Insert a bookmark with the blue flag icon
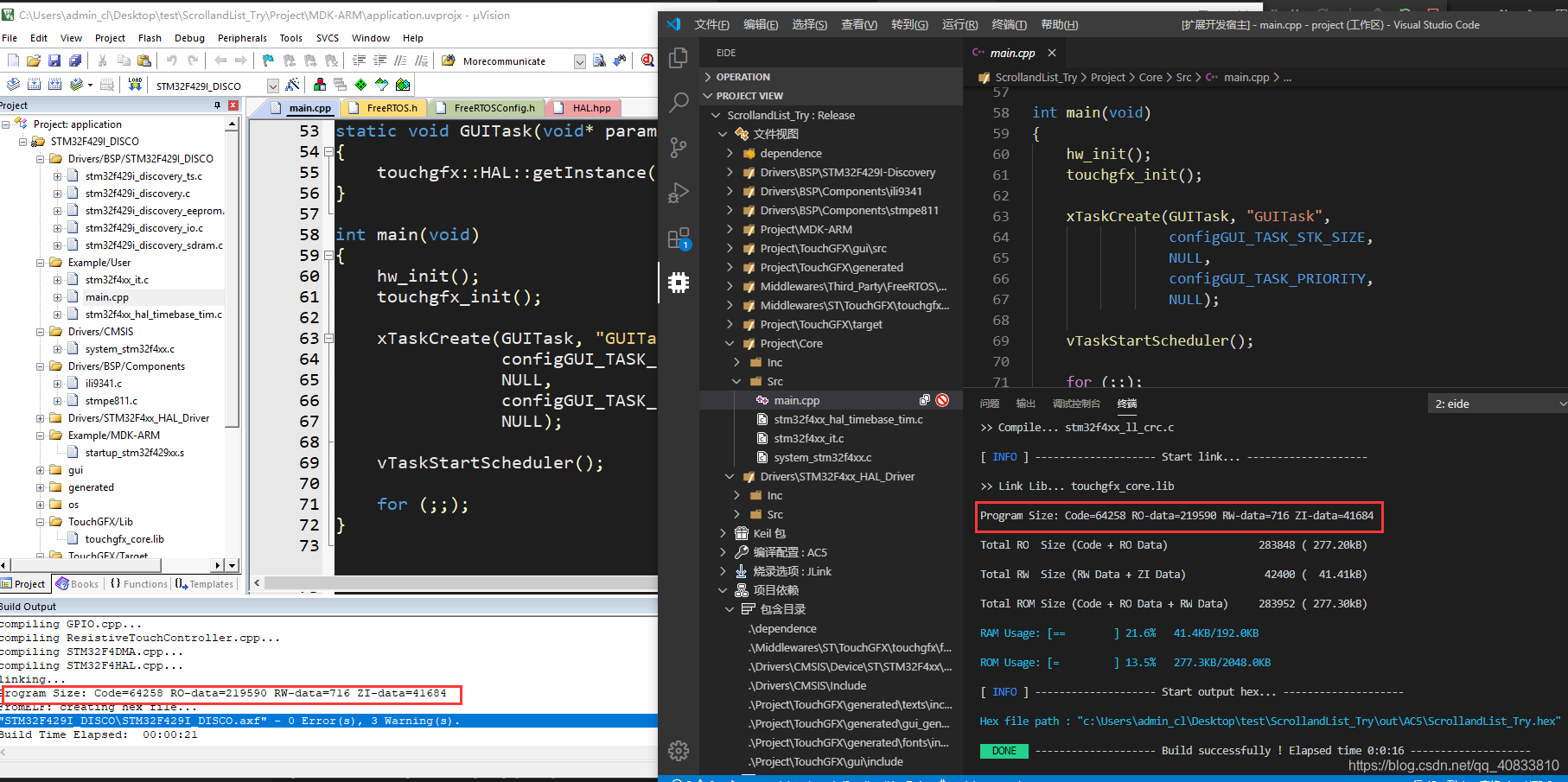This screenshot has height=782, width=1568. (269, 60)
